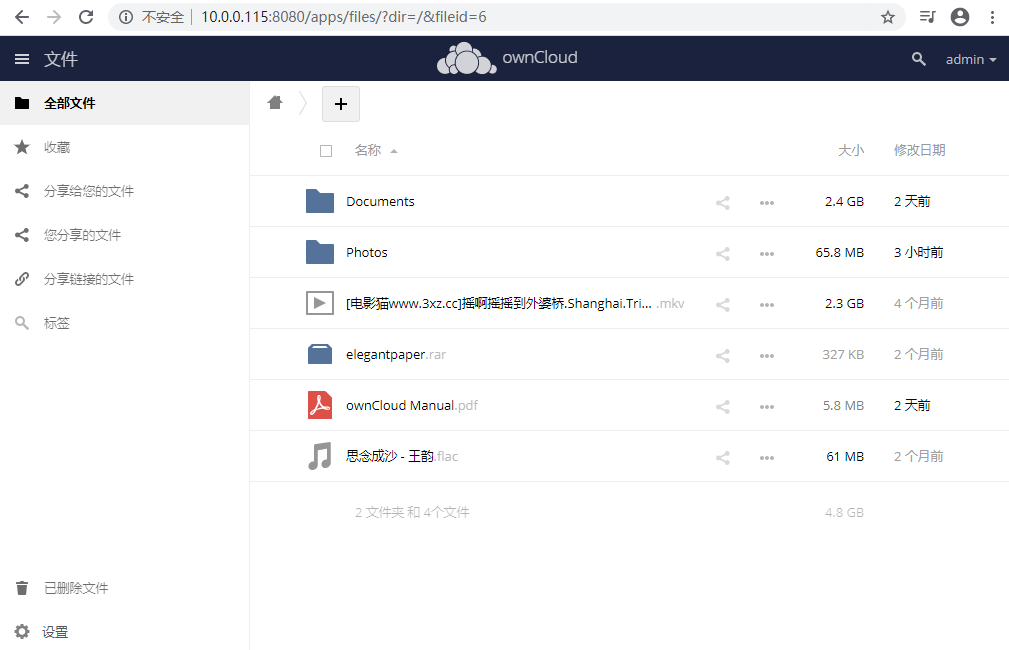Click the 61 MB size cell
Viewport: 1009px width, 650px height.
(x=845, y=456)
